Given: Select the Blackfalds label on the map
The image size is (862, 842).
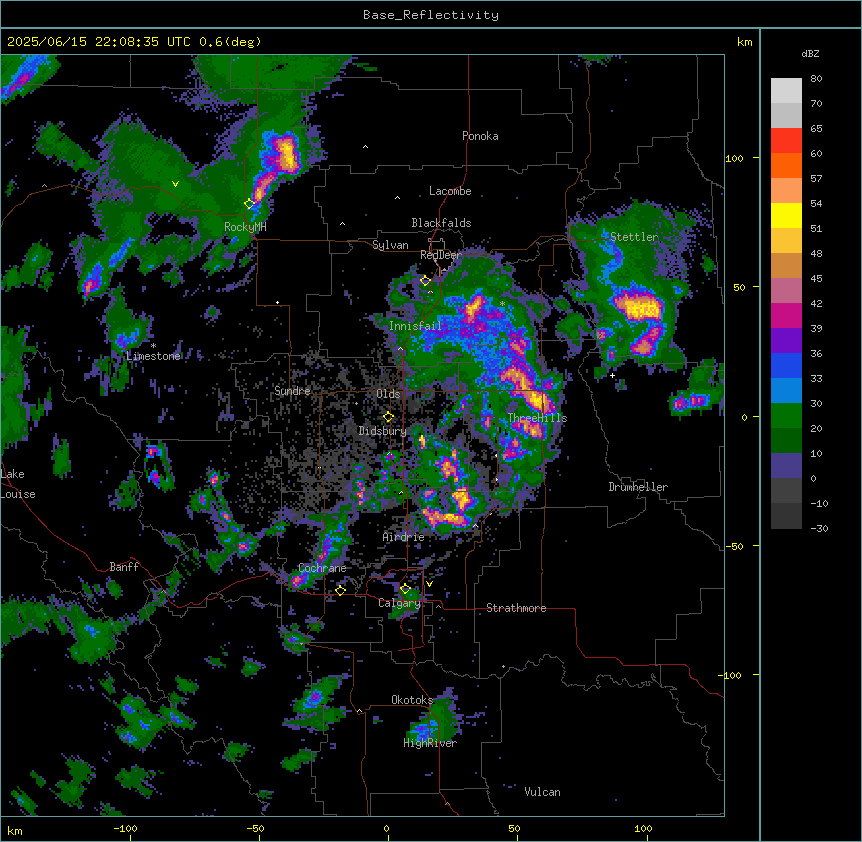Looking at the screenshot, I should (x=441, y=223).
